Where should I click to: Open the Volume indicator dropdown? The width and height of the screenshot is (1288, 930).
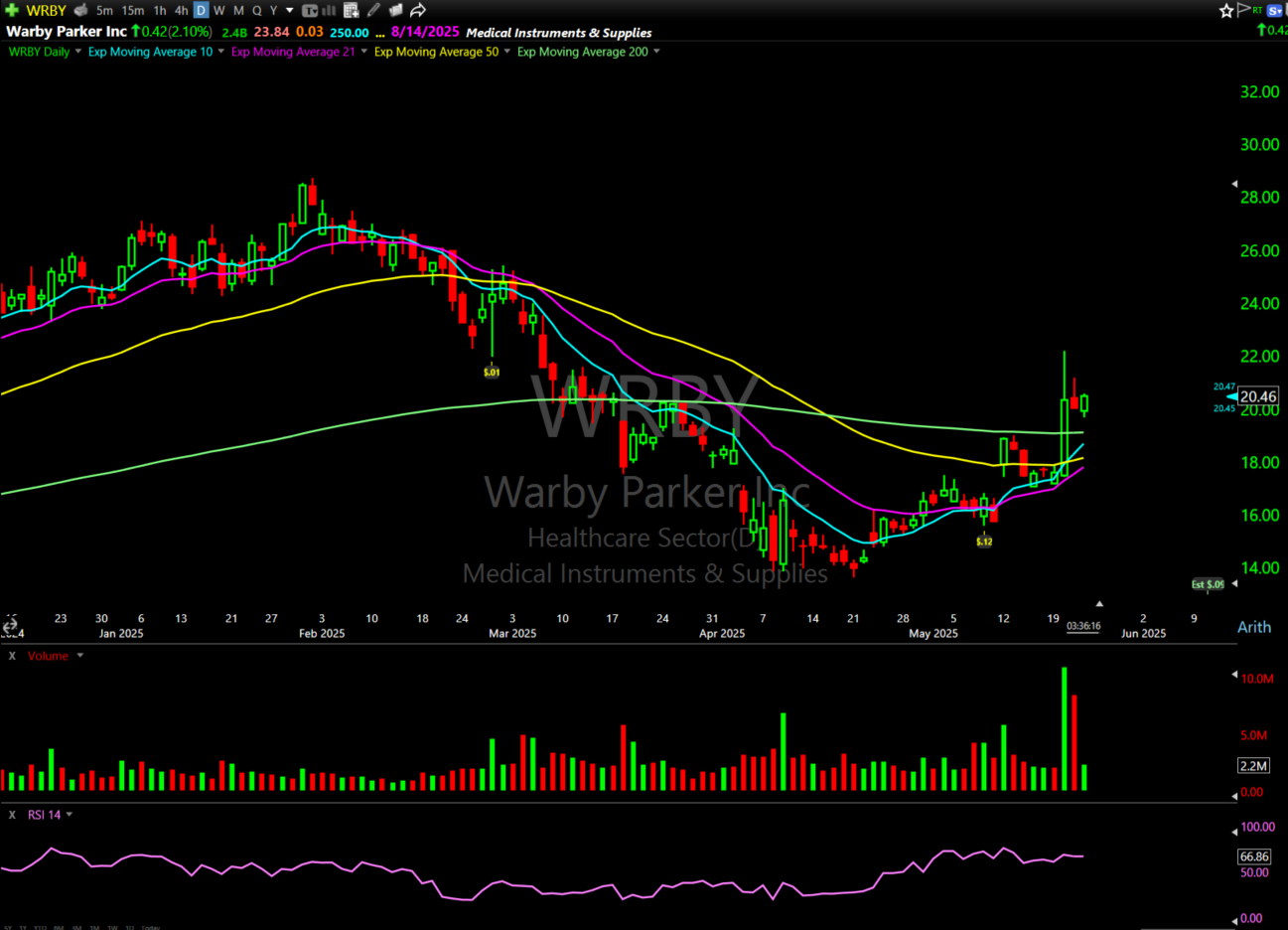(80, 656)
